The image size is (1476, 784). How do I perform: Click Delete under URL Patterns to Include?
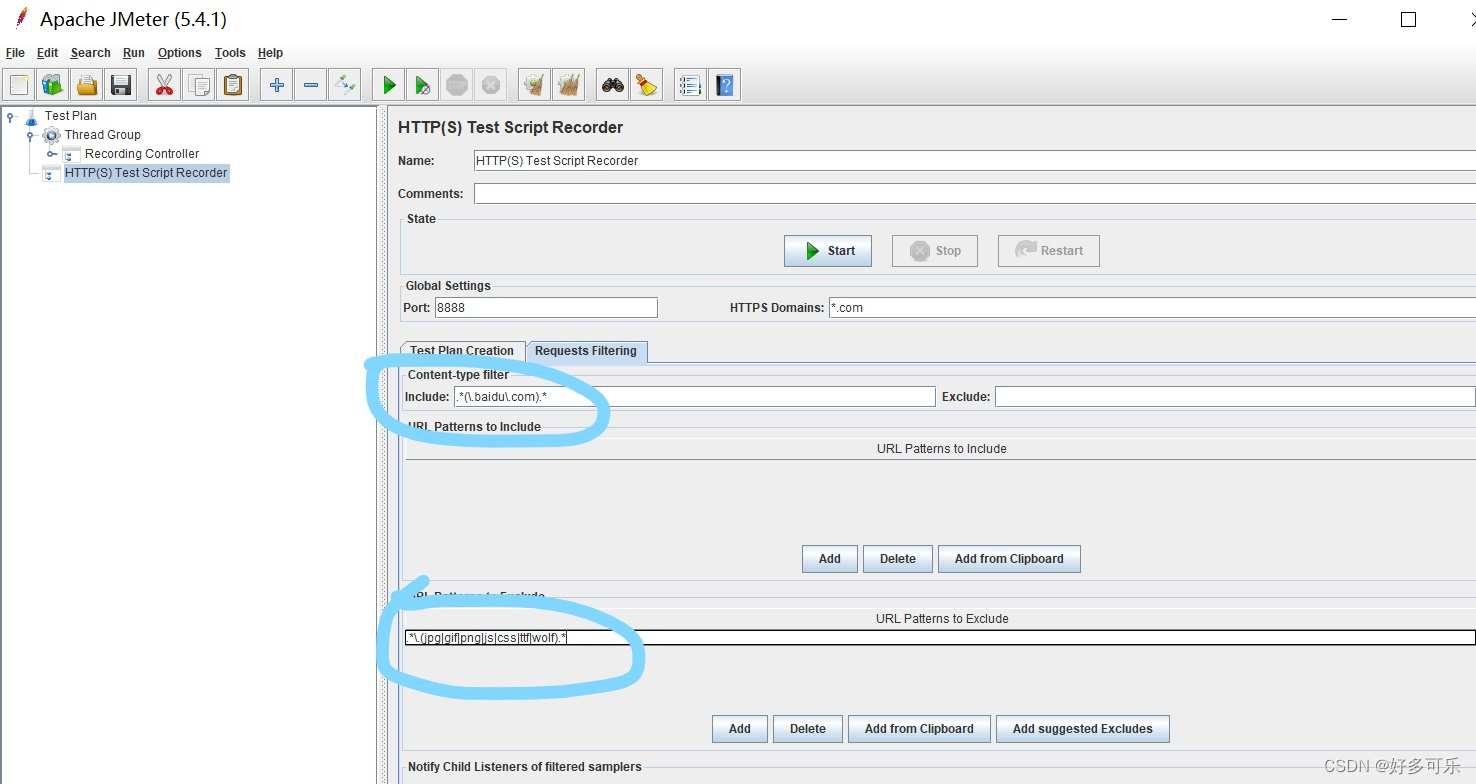pyautogui.click(x=898, y=559)
